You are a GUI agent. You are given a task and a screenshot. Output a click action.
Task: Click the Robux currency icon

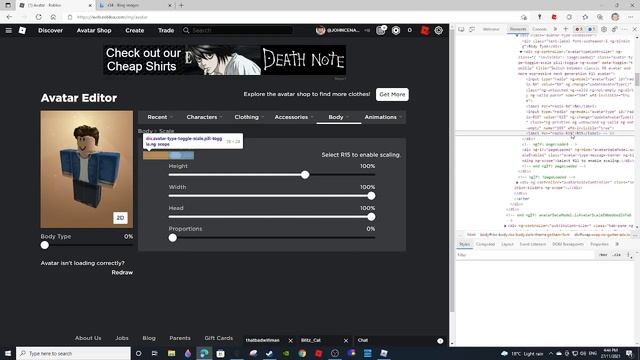[396, 30]
